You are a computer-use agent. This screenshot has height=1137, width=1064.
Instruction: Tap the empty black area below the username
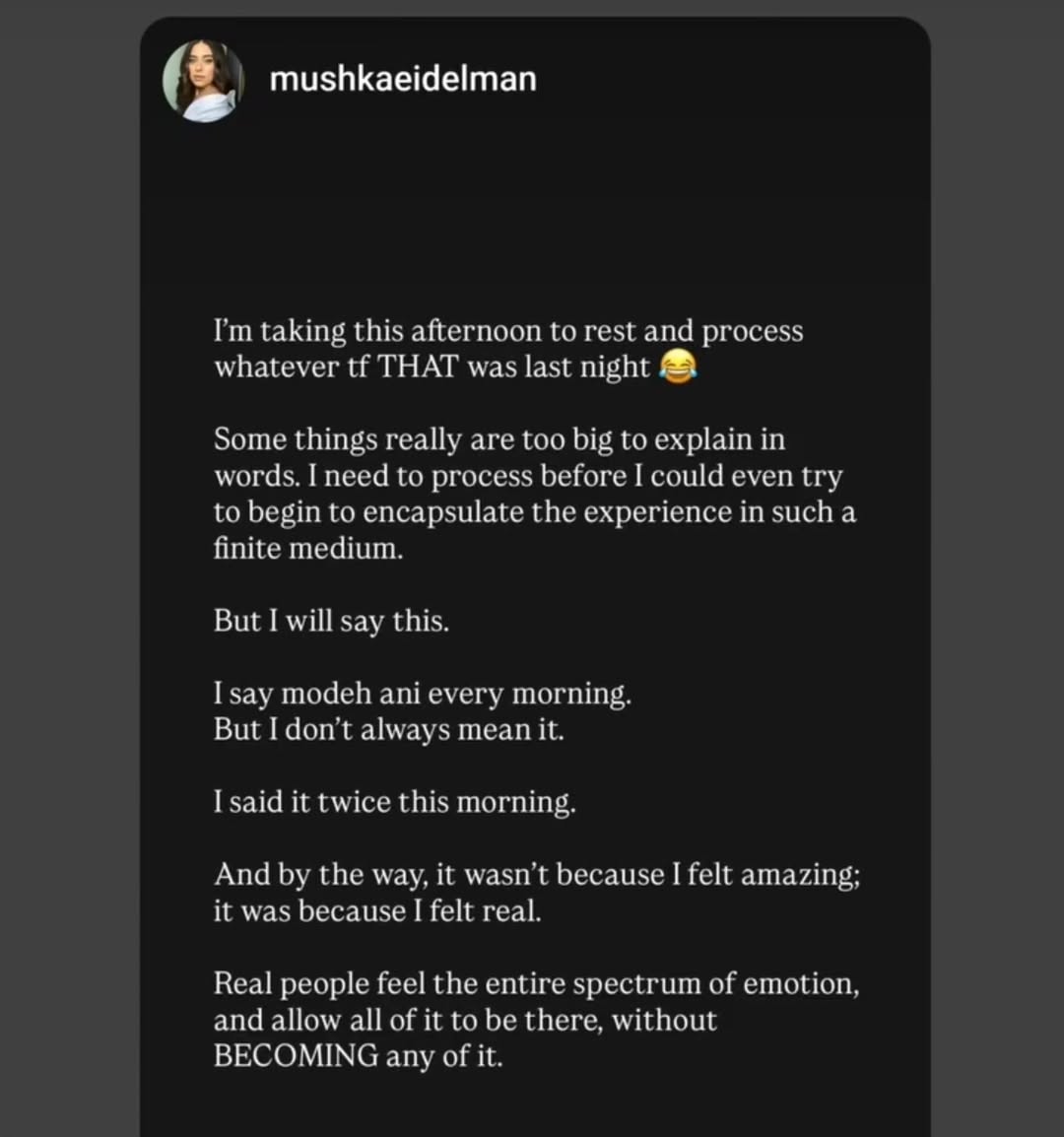535,210
